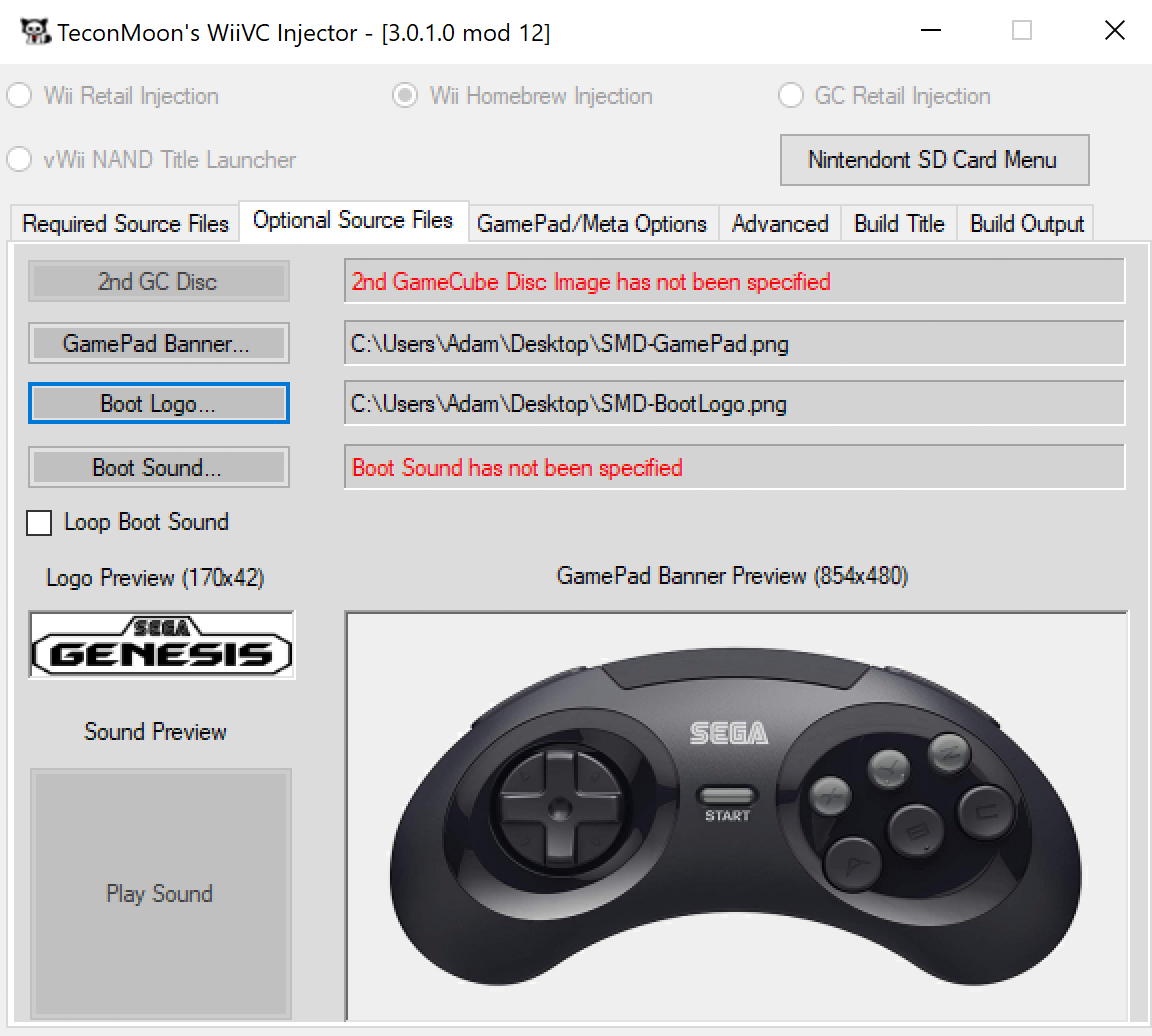
Task: Click the TeconMoon app icon in title bar
Action: click(35, 32)
